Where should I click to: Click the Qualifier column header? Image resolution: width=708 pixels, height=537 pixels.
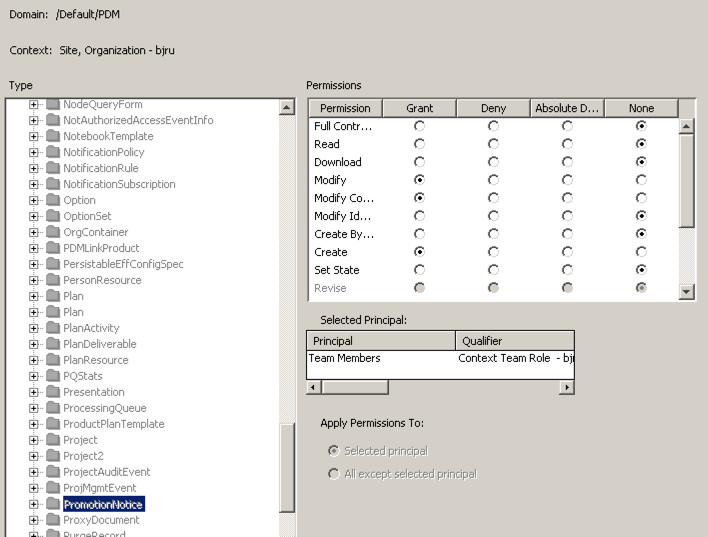pos(515,341)
